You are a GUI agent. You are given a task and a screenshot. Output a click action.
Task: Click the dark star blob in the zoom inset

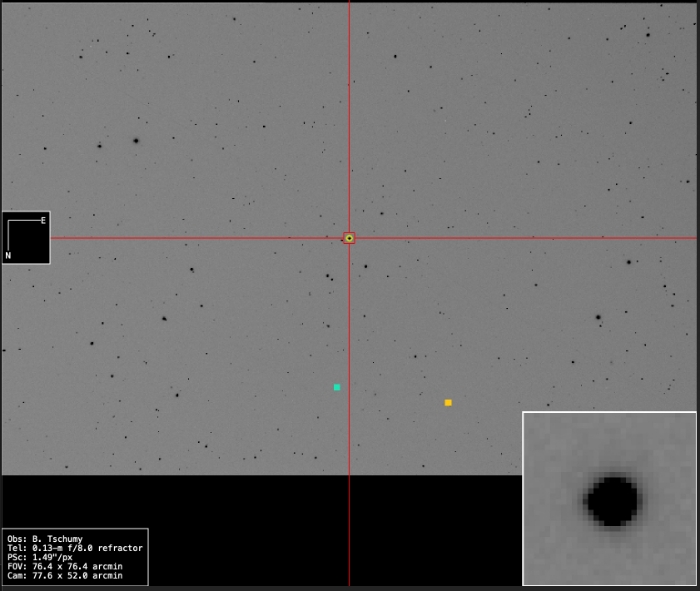point(612,500)
